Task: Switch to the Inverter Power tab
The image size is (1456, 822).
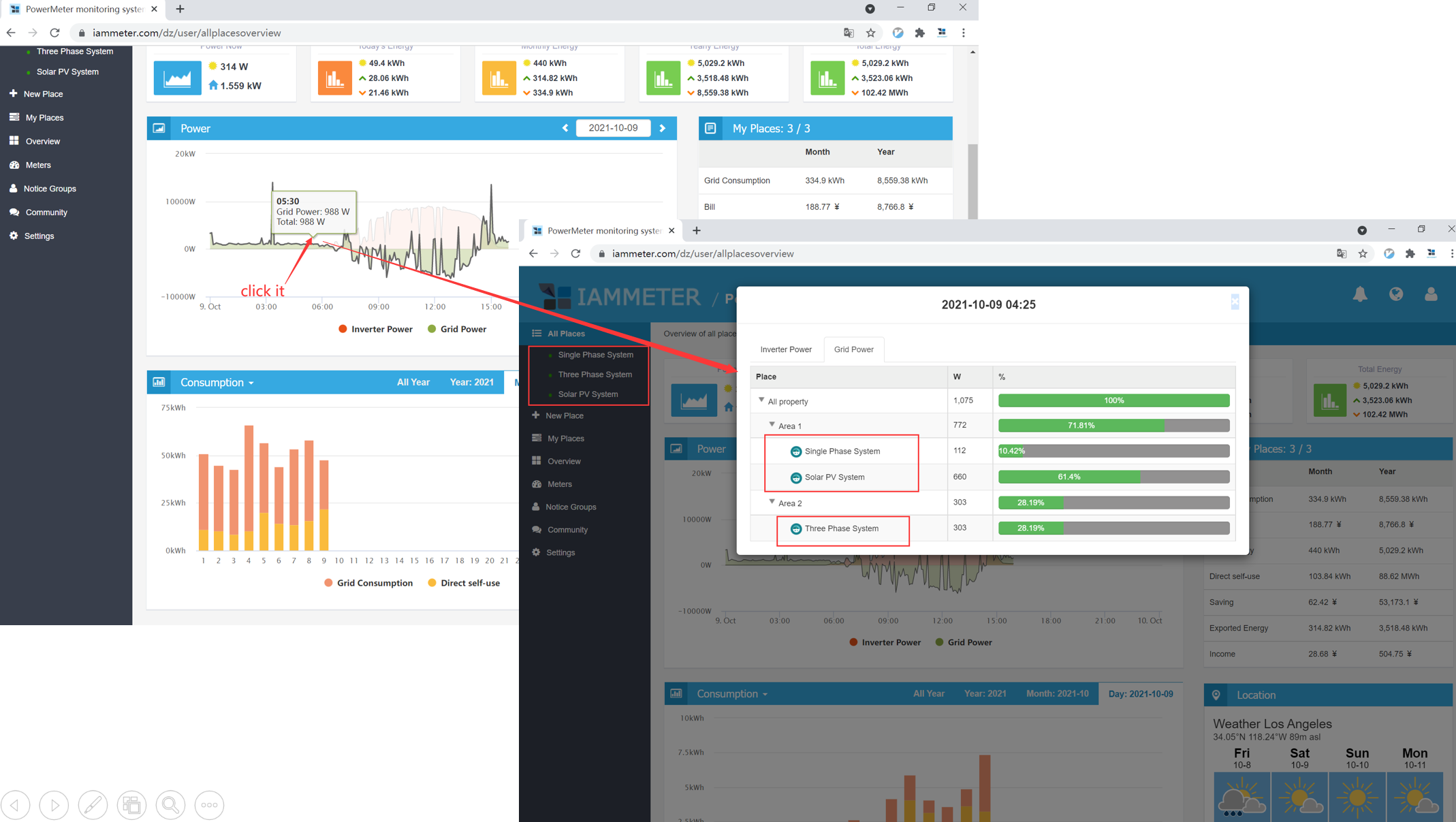Action: (x=785, y=349)
